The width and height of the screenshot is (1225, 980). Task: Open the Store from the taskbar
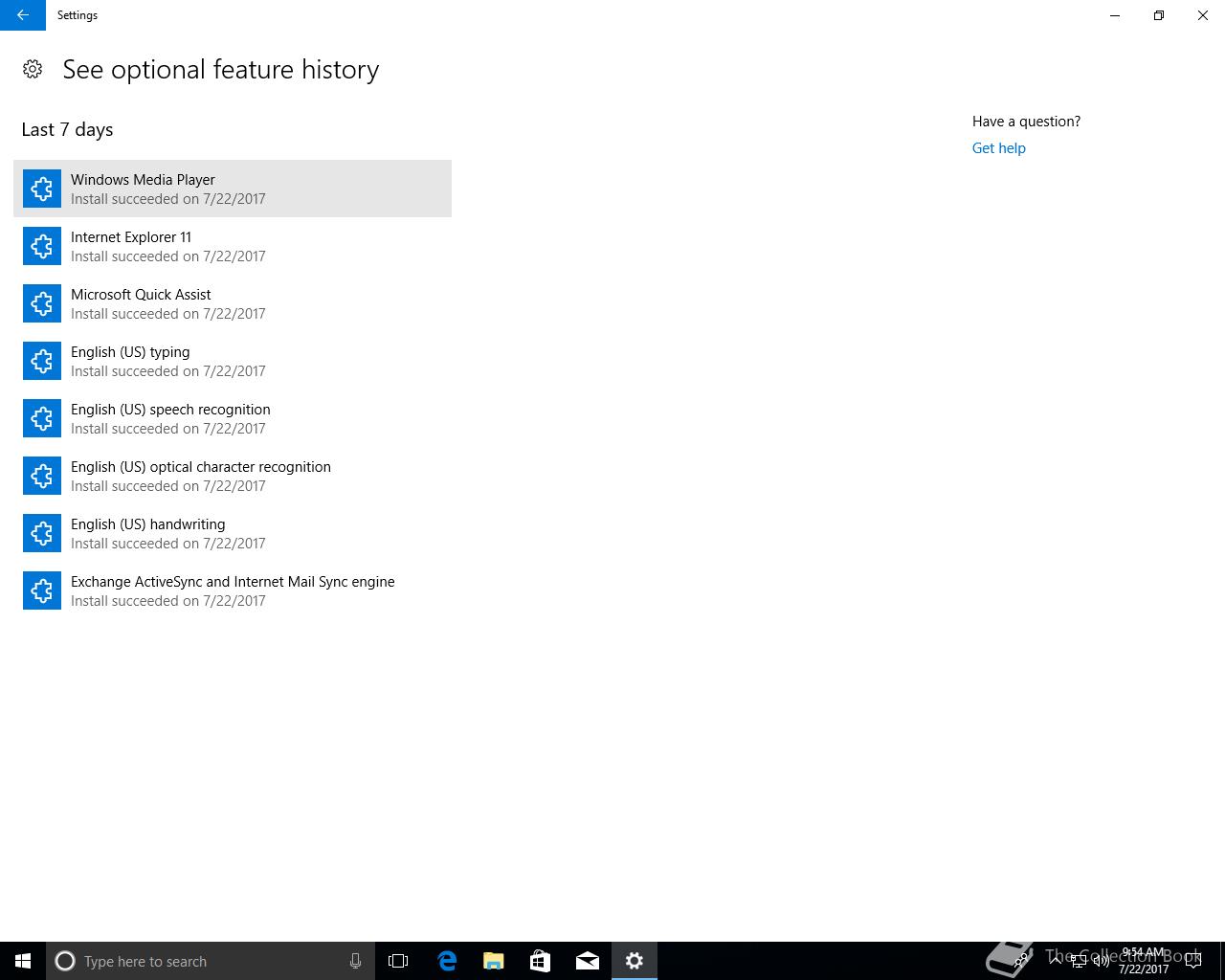541,961
